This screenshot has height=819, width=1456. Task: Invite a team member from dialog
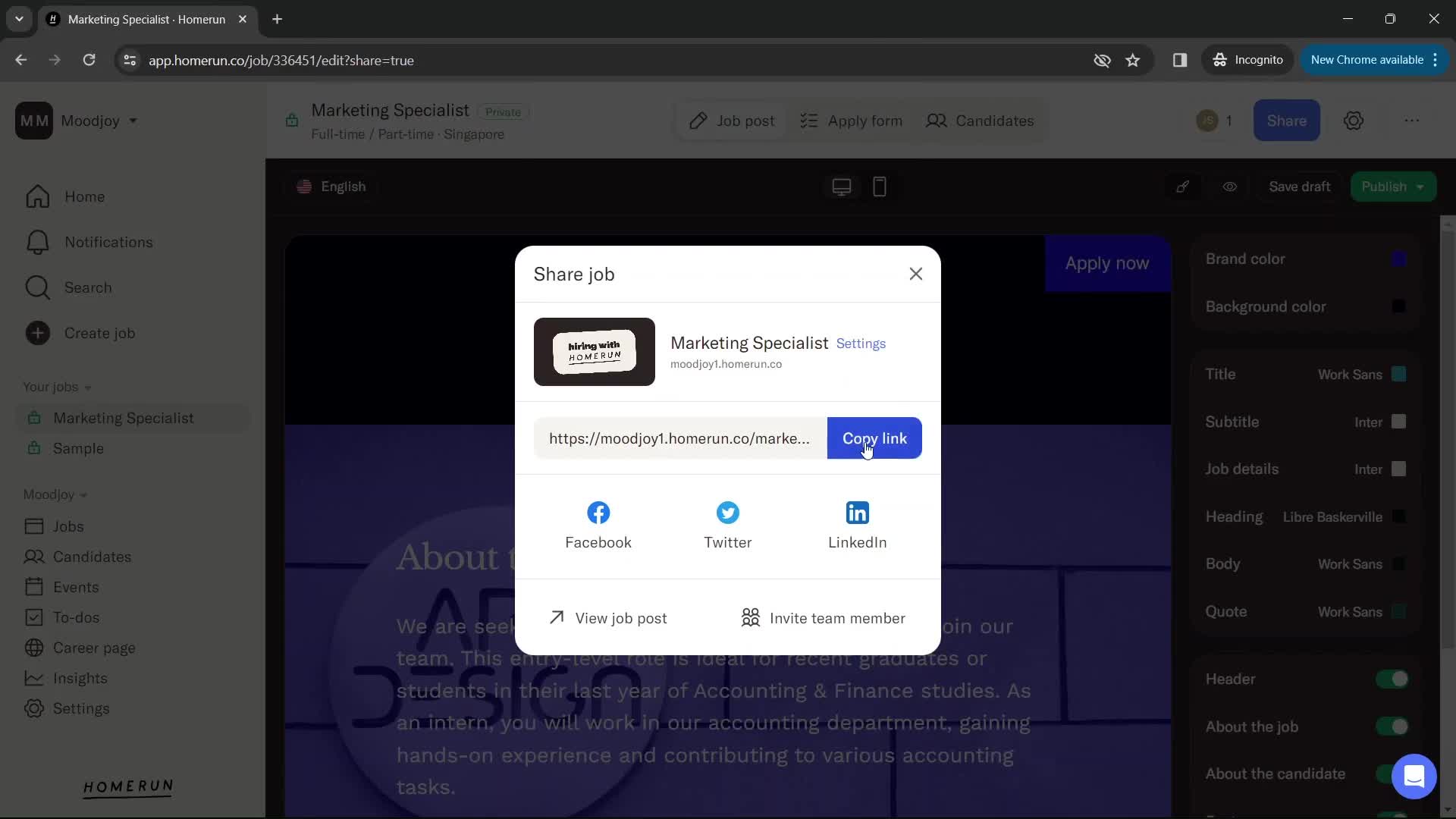tap(823, 618)
